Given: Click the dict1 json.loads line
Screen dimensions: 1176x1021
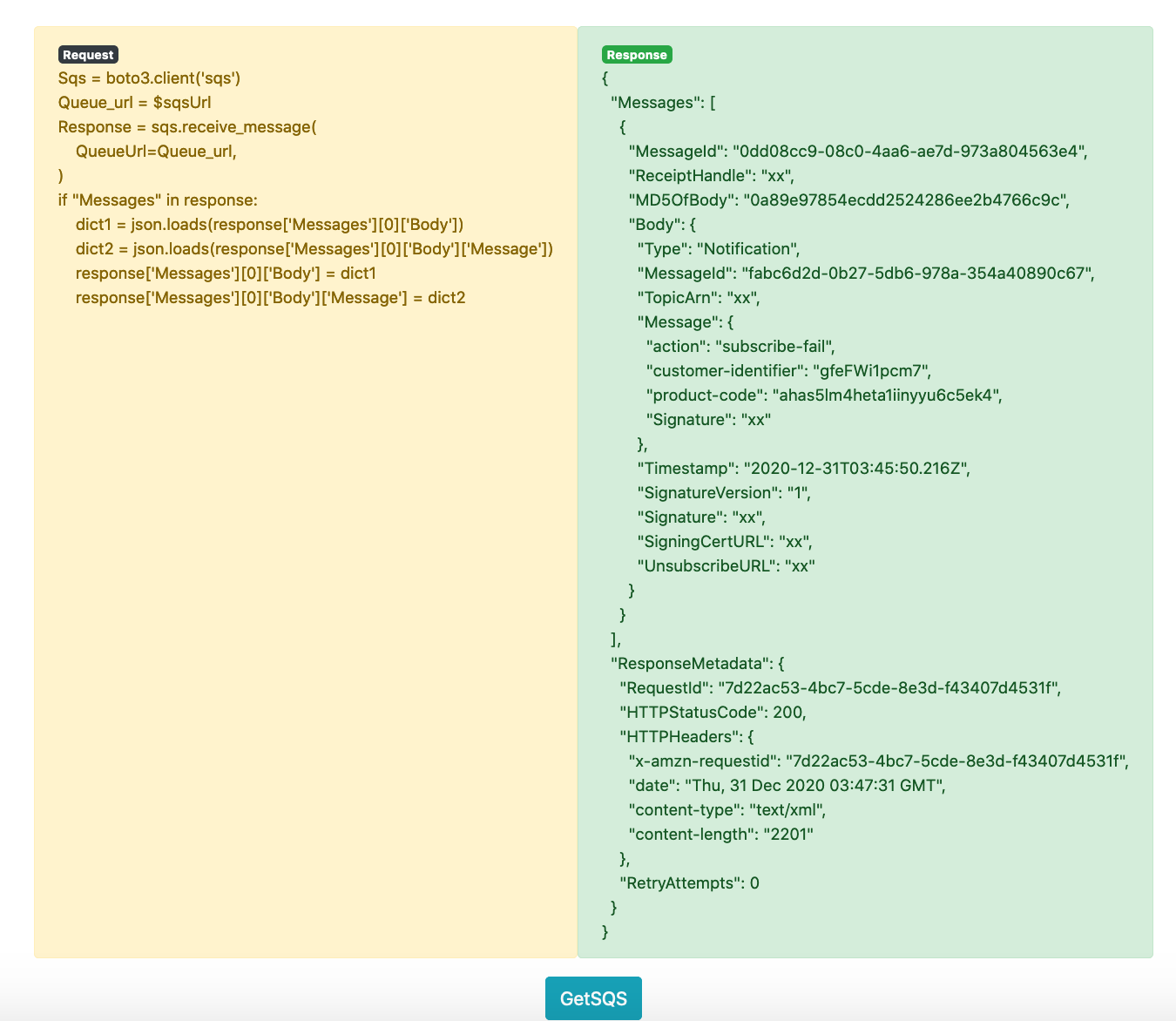Looking at the screenshot, I should point(269,225).
